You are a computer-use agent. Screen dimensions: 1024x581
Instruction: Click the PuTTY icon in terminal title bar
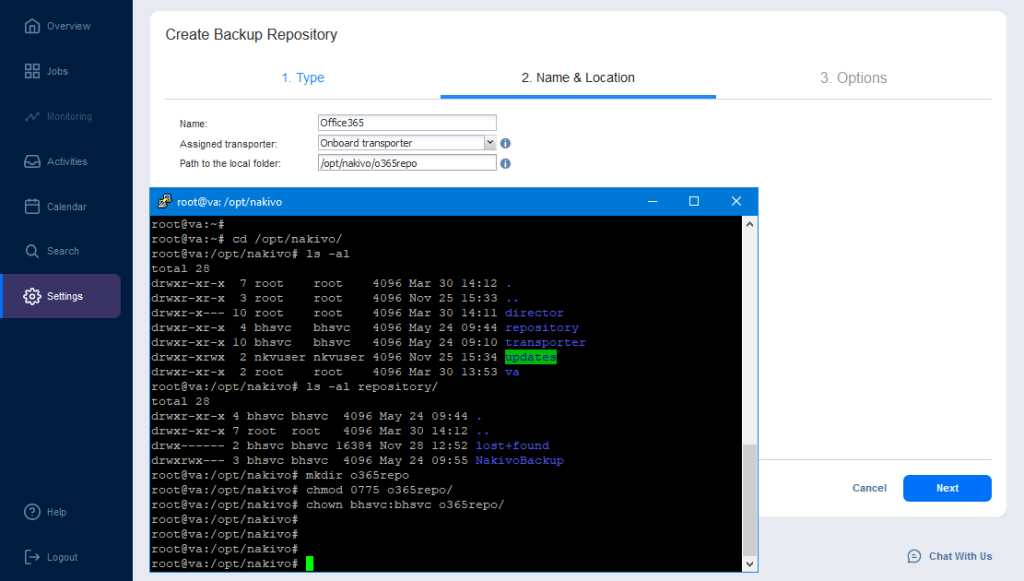(163, 201)
